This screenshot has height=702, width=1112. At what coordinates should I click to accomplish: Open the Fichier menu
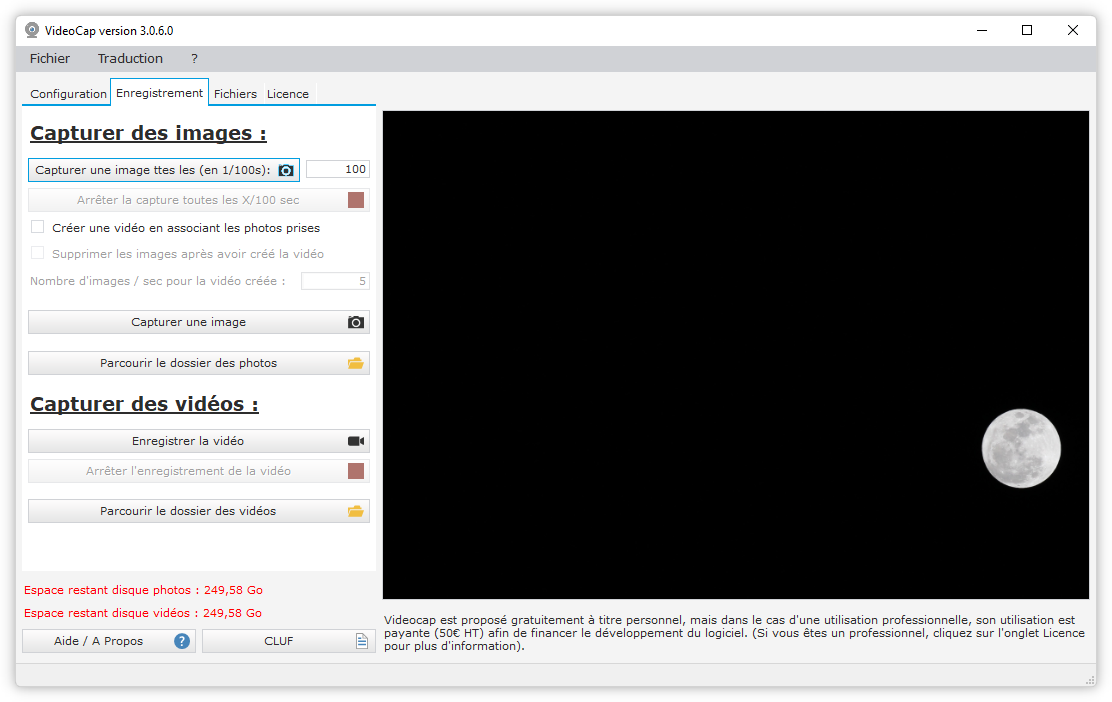[x=50, y=59]
